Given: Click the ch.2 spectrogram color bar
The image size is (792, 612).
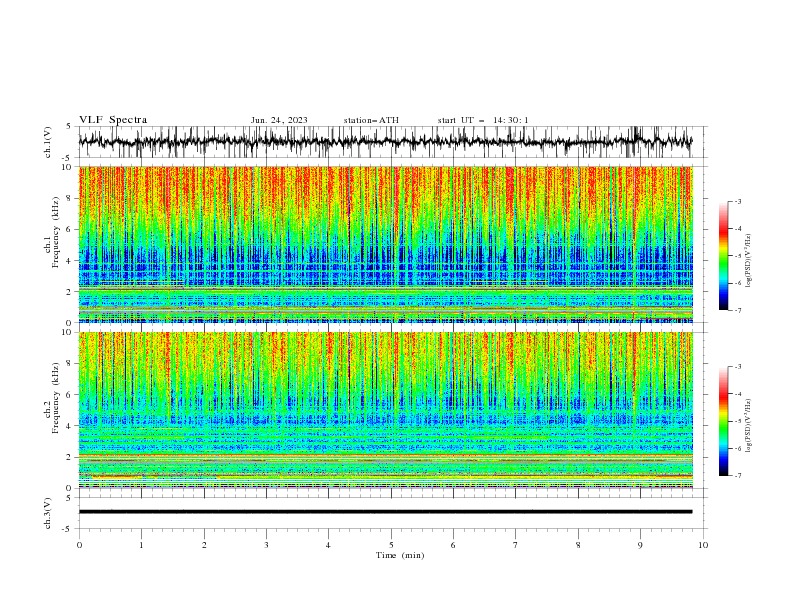Looking at the screenshot, I should click(x=723, y=421).
